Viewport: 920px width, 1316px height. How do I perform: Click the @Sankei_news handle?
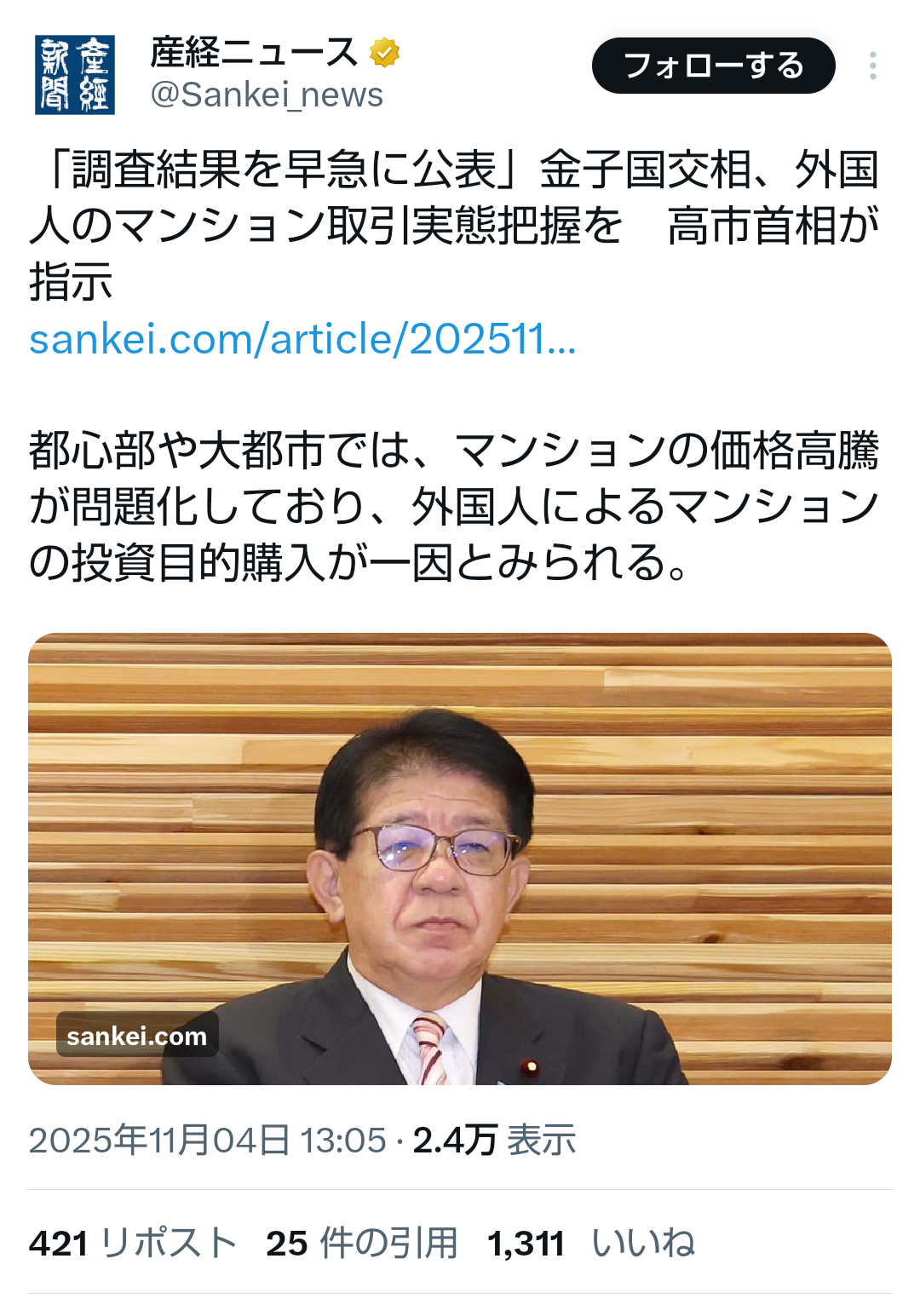[267, 95]
